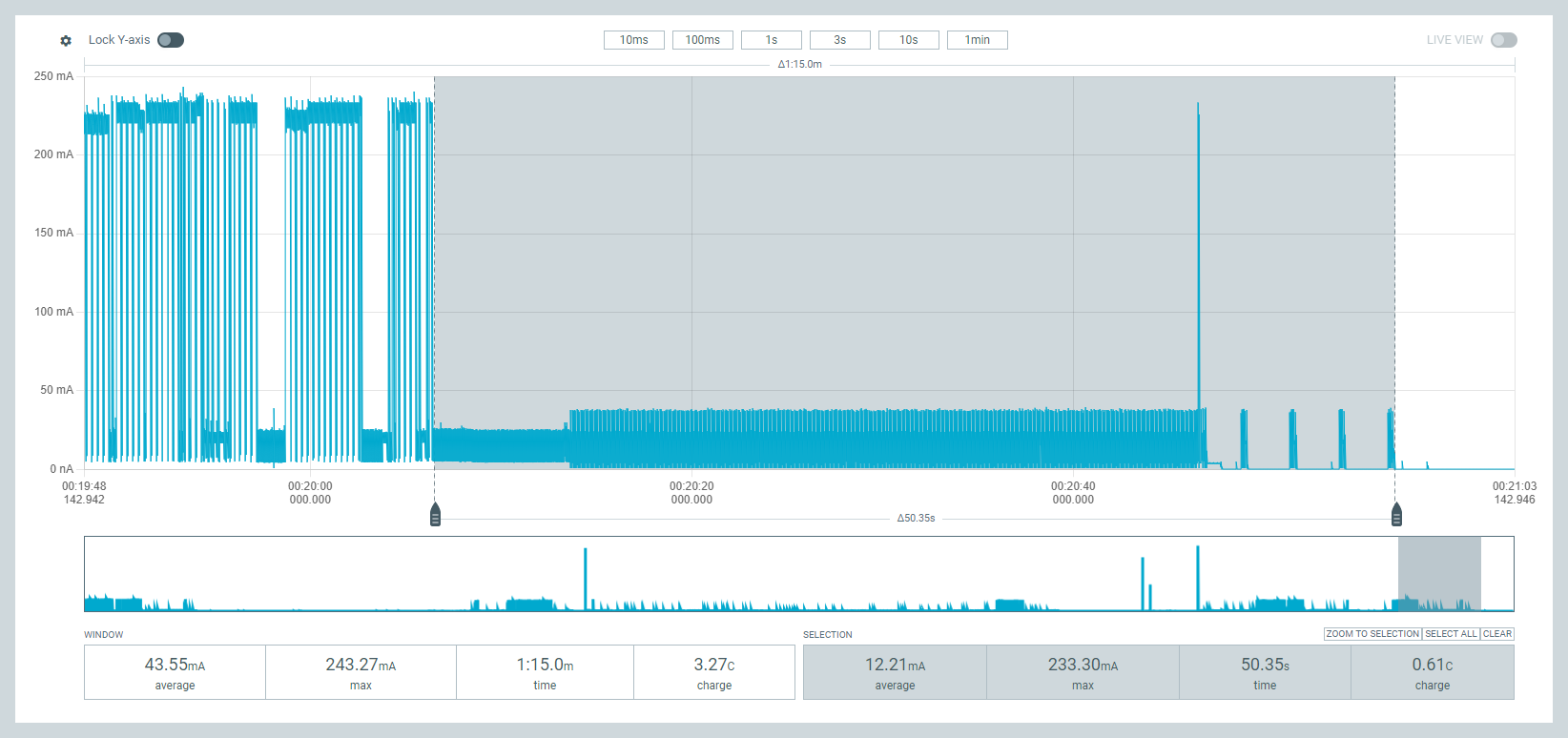The width and height of the screenshot is (1568, 738).
Task: Choose the 1s time window preset
Action: coord(771,40)
